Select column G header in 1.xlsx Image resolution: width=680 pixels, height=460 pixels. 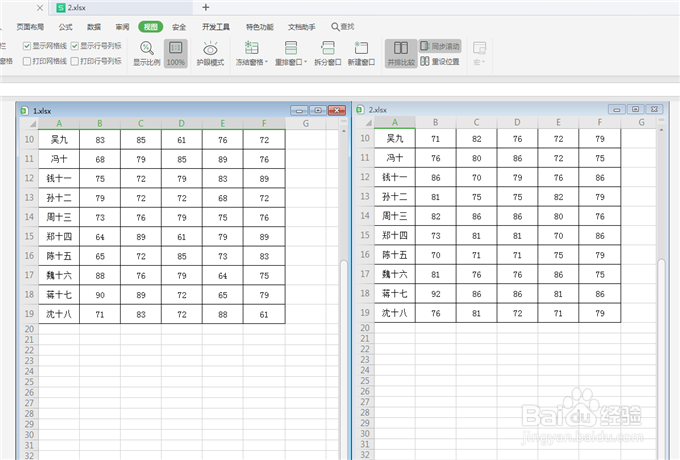point(306,124)
